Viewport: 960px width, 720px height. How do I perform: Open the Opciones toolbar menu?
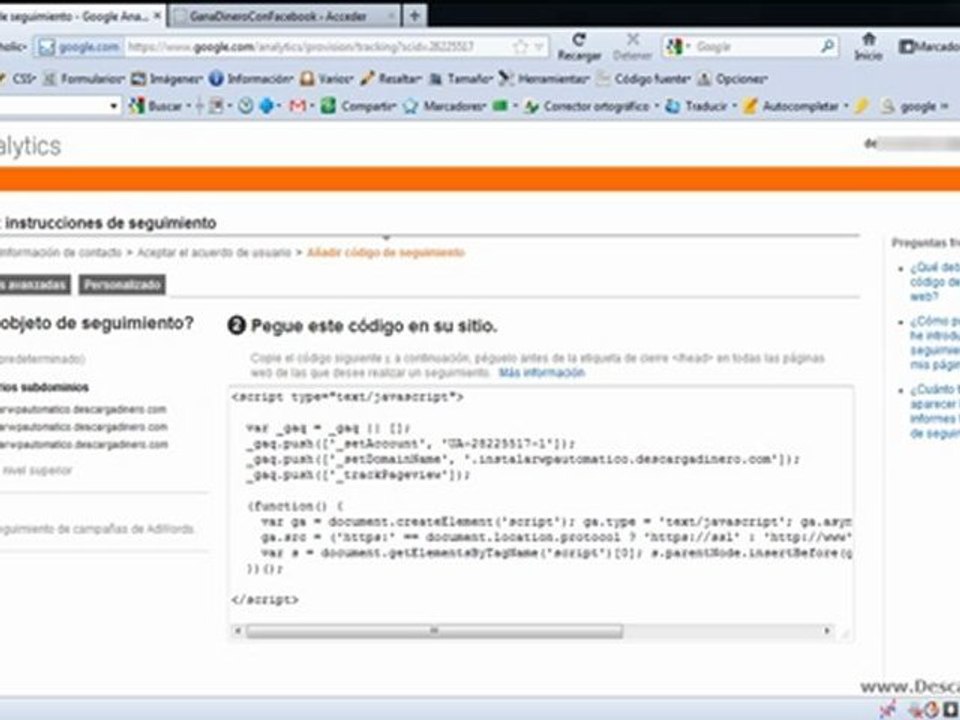732,79
